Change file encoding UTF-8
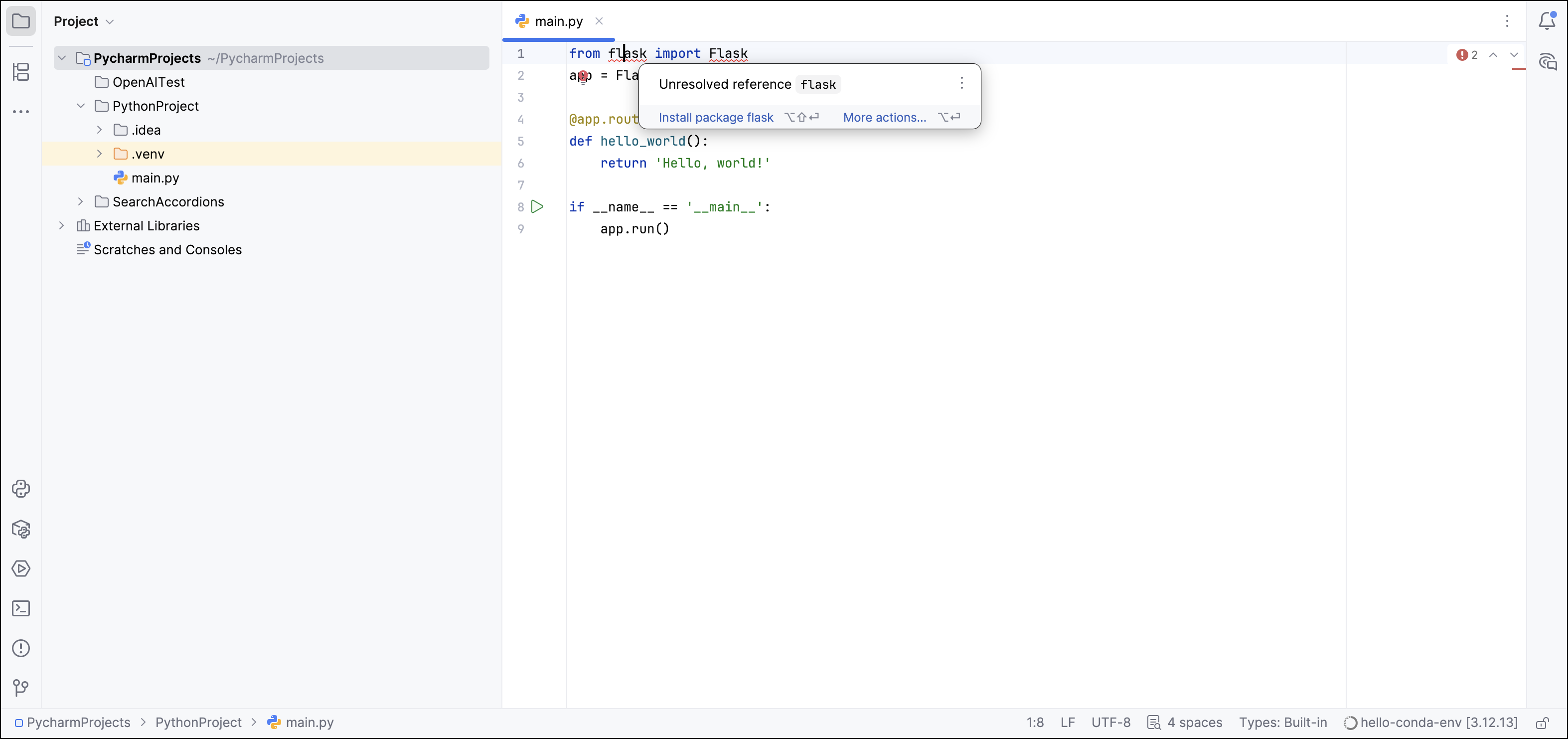1568x739 pixels. [1111, 723]
